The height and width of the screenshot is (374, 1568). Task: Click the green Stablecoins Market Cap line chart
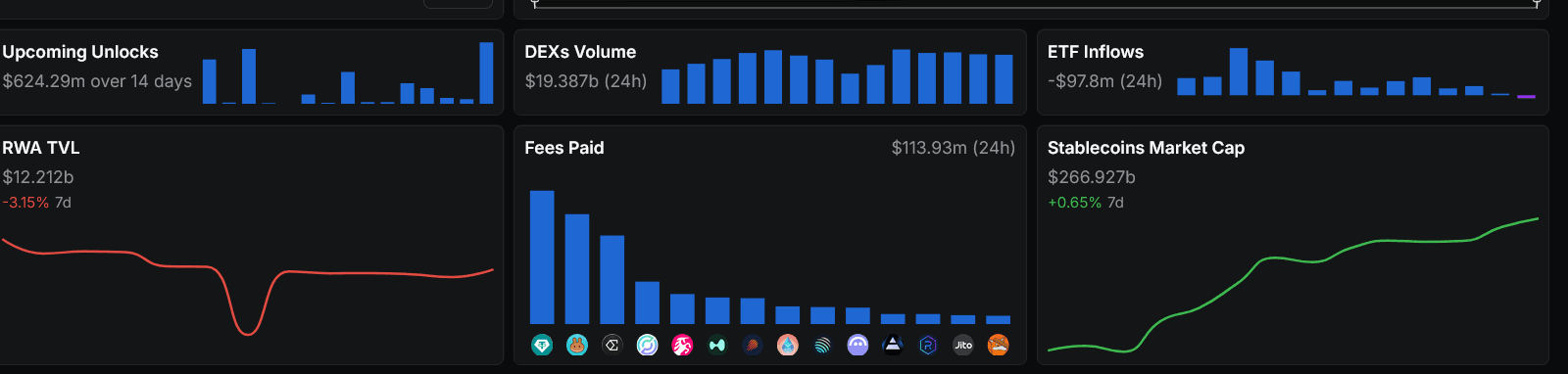pos(1294,284)
